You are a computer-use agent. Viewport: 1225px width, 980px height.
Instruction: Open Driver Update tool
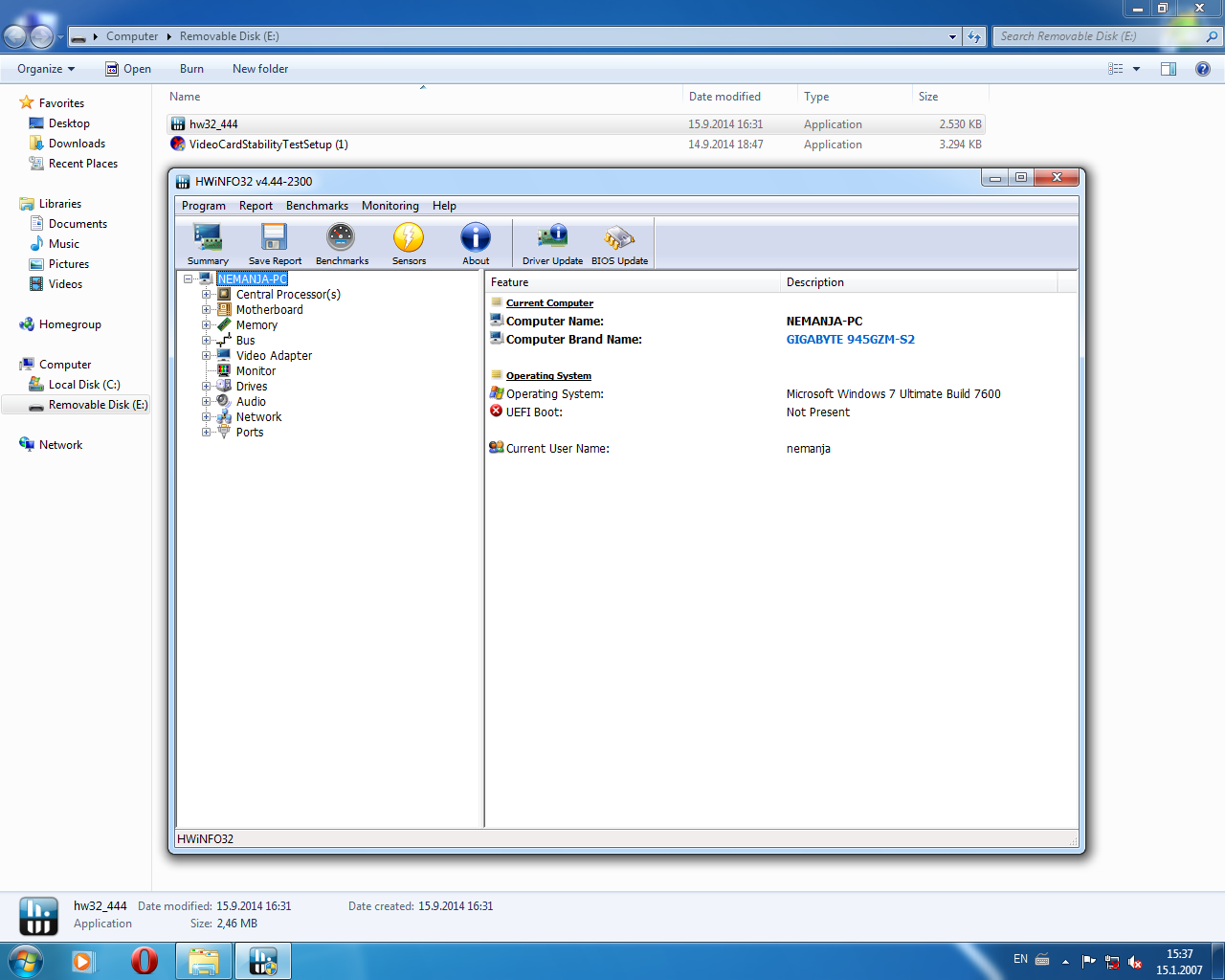tap(552, 243)
